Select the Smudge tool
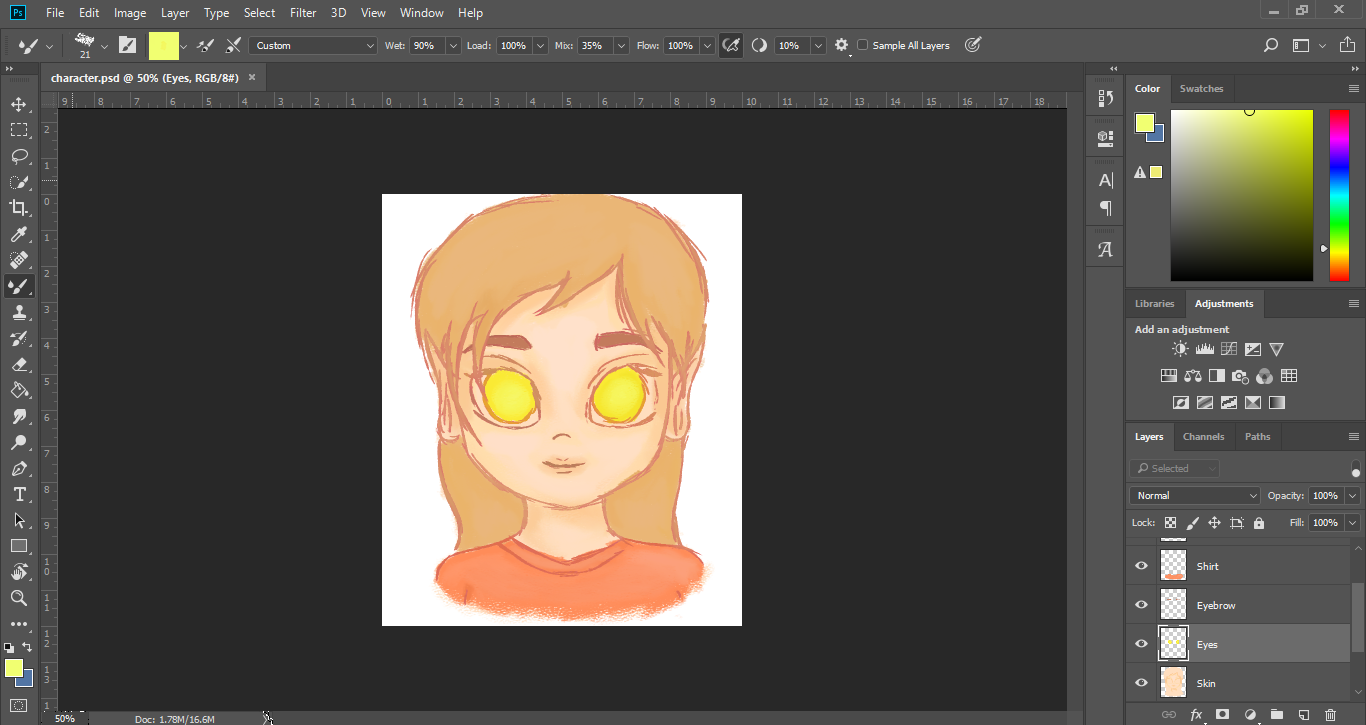The image size is (1366, 725). coord(19,416)
